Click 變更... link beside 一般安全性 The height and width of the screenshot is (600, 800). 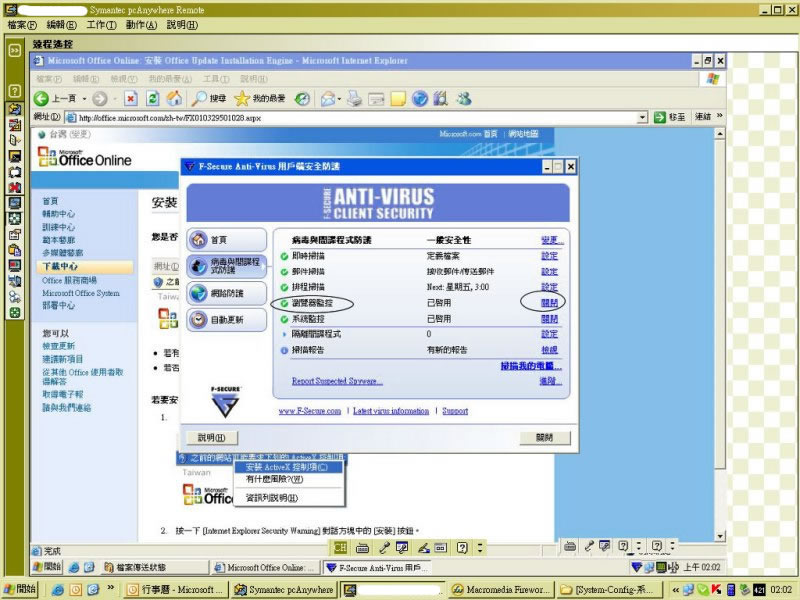pos(552,240)
